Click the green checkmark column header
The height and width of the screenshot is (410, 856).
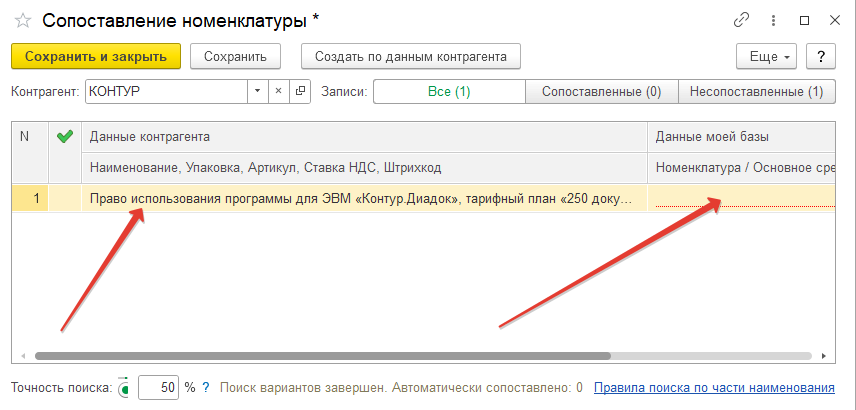(x=65, y=152)
